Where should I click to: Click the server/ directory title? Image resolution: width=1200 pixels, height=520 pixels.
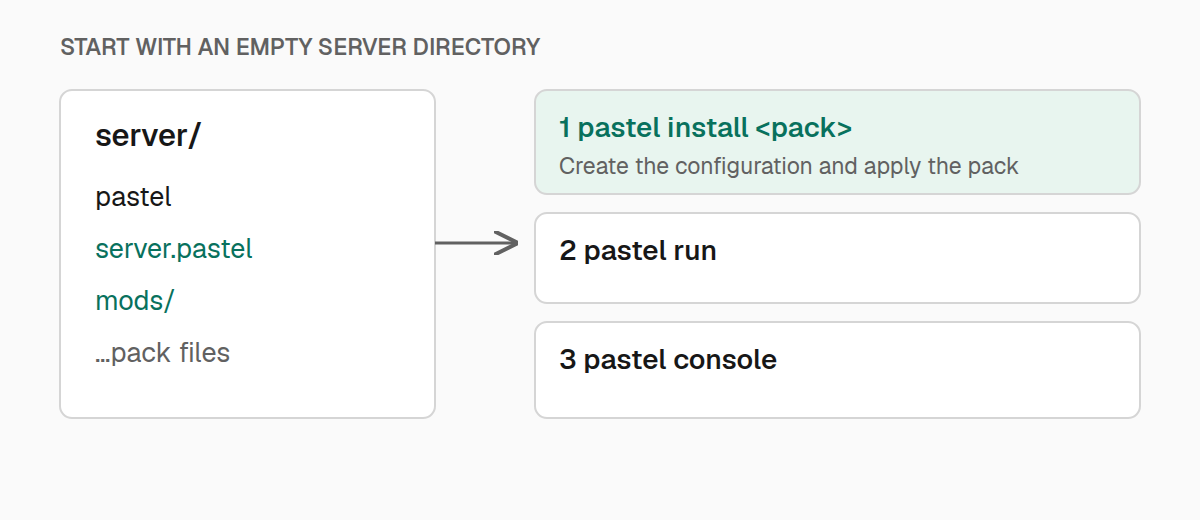coord(148,136)
